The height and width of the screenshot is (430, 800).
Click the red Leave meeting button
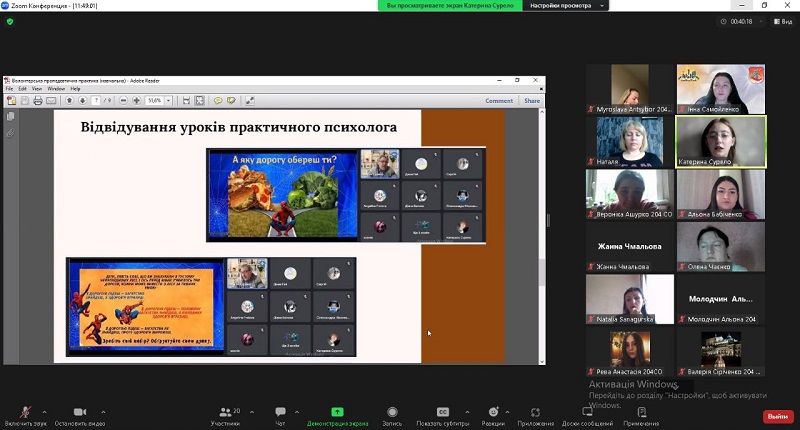776,416
